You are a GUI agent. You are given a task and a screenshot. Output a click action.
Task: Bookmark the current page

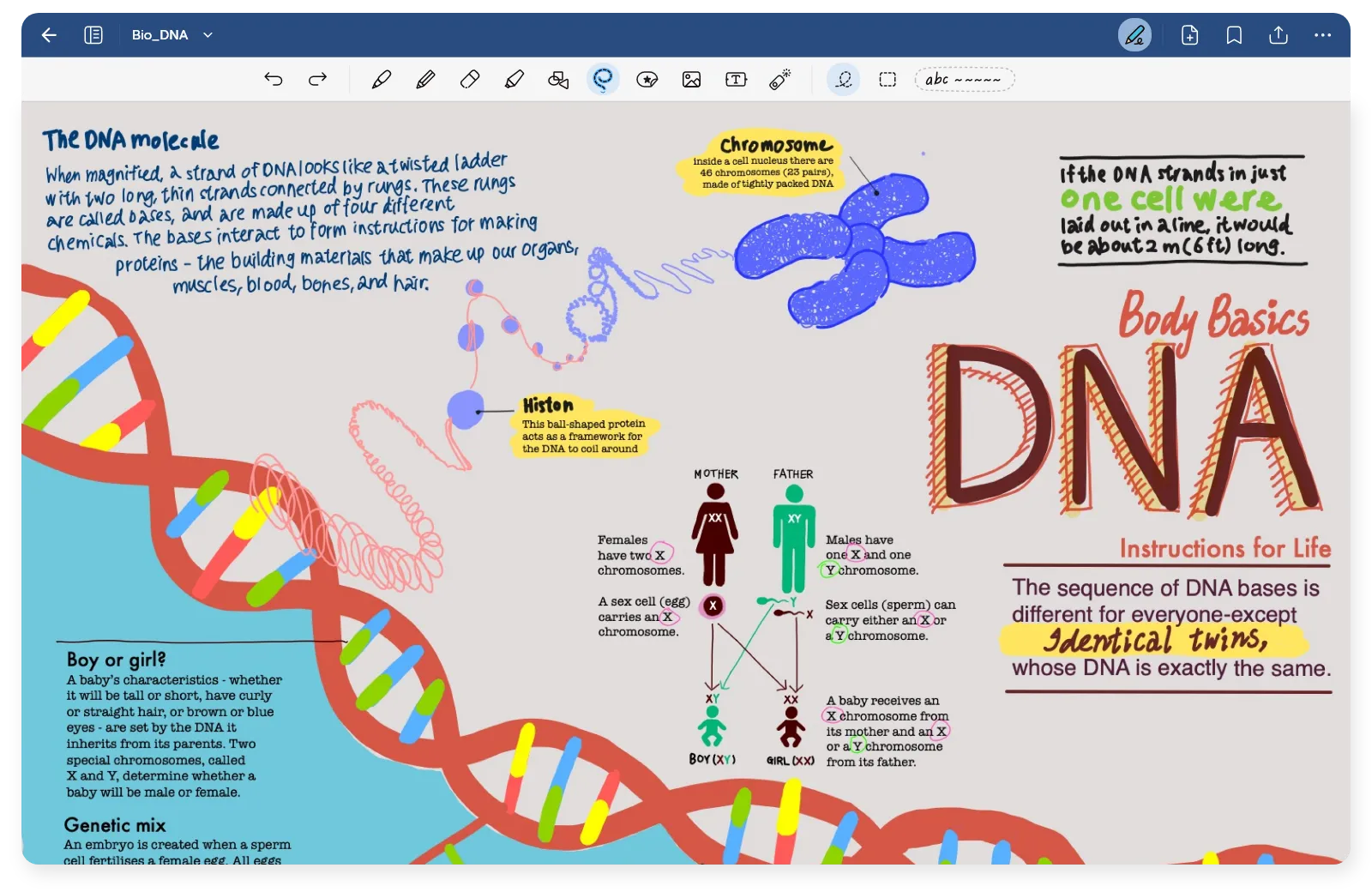pyautogui.click(x=1235, y=35)
